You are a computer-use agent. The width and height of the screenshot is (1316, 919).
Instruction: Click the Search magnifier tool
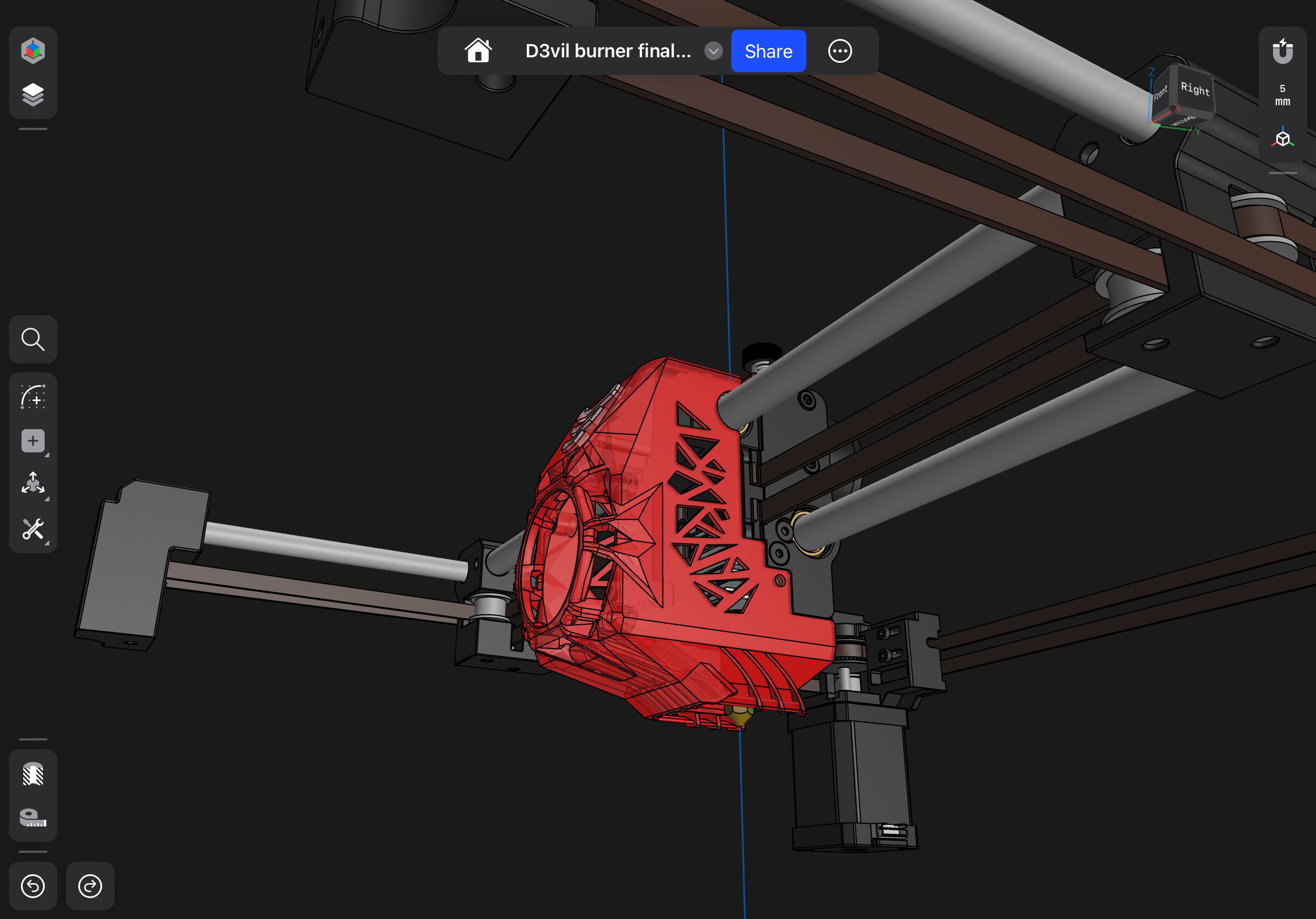click(x=33, y=339)
